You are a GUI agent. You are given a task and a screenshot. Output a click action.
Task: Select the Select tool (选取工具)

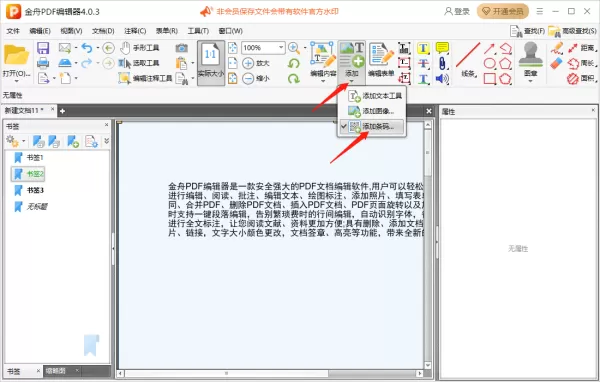(x=139, y=63)
